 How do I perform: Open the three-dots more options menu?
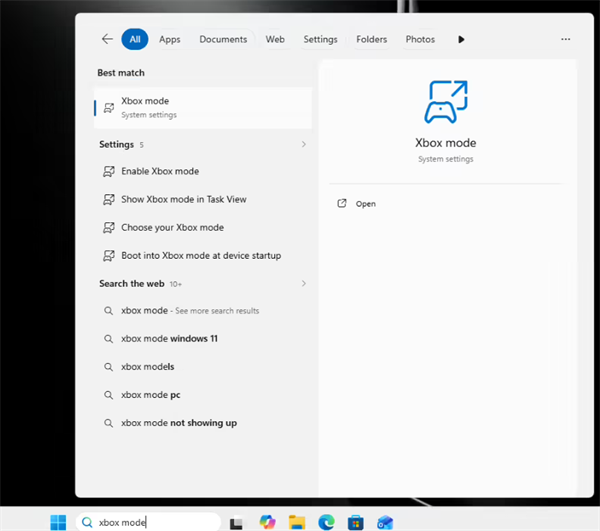click(566, 39)
